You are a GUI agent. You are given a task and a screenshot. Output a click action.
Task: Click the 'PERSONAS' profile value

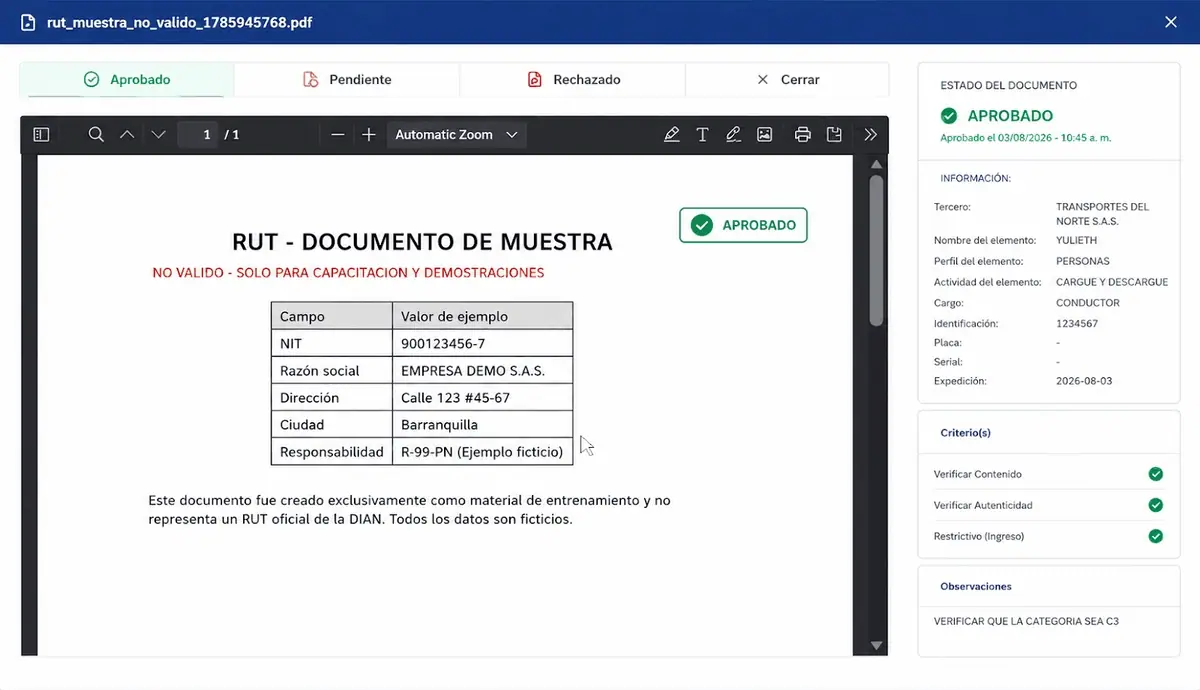(1083, 261)
